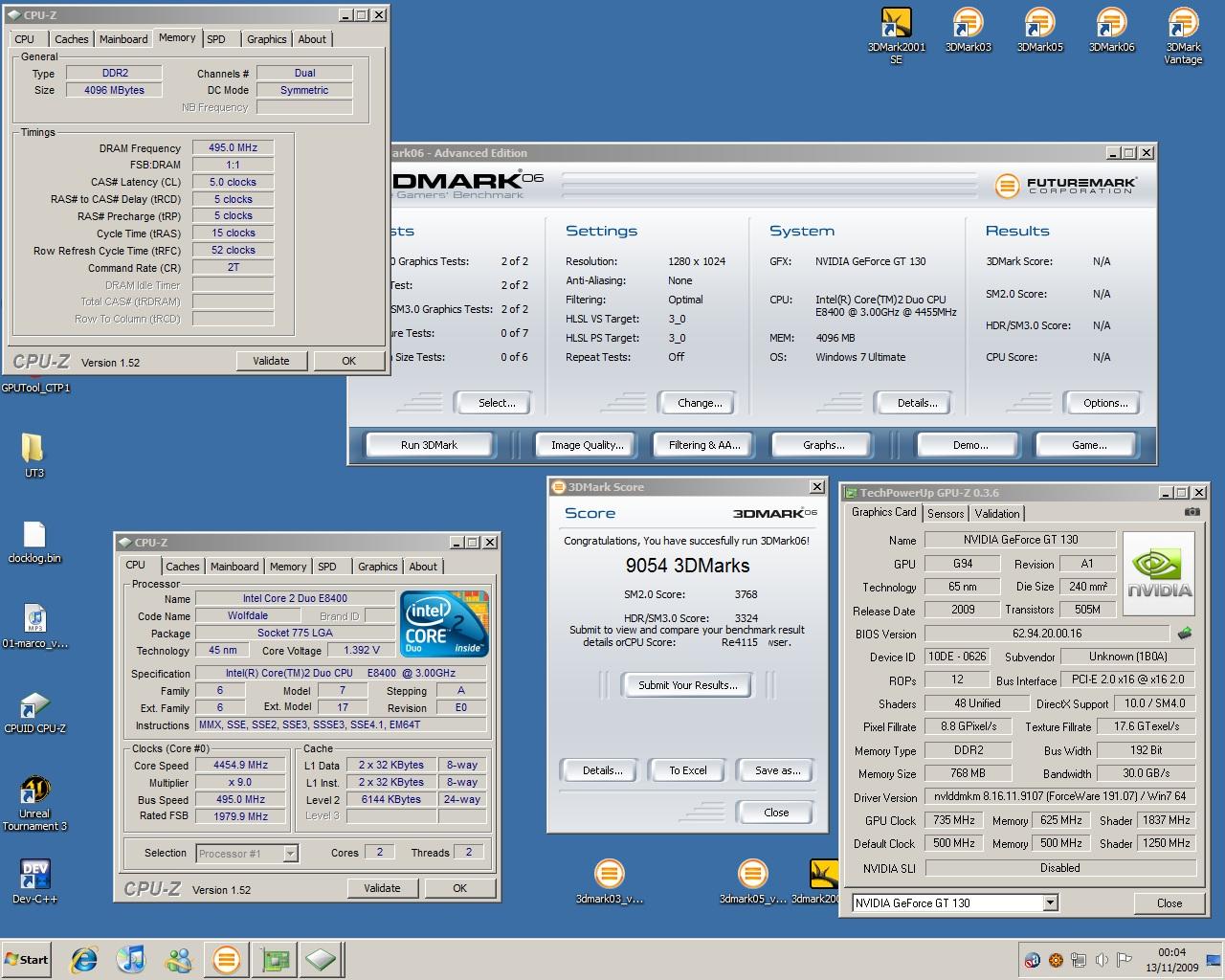Switch to the Validation tab in GPU-Z
Viewport: 1225px width, 980px height.
pyautogui.click(x=997, y=514)
